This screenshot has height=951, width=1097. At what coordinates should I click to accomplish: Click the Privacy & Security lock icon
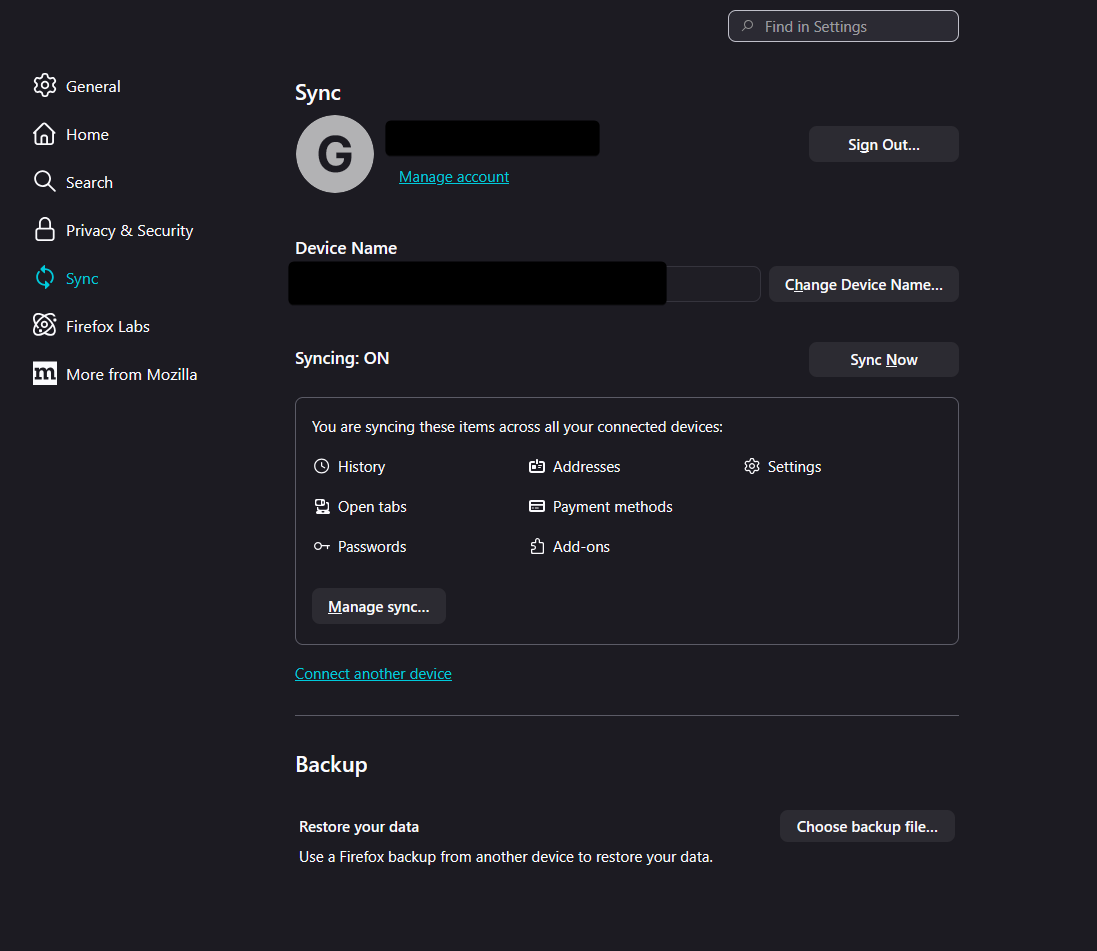44,230
